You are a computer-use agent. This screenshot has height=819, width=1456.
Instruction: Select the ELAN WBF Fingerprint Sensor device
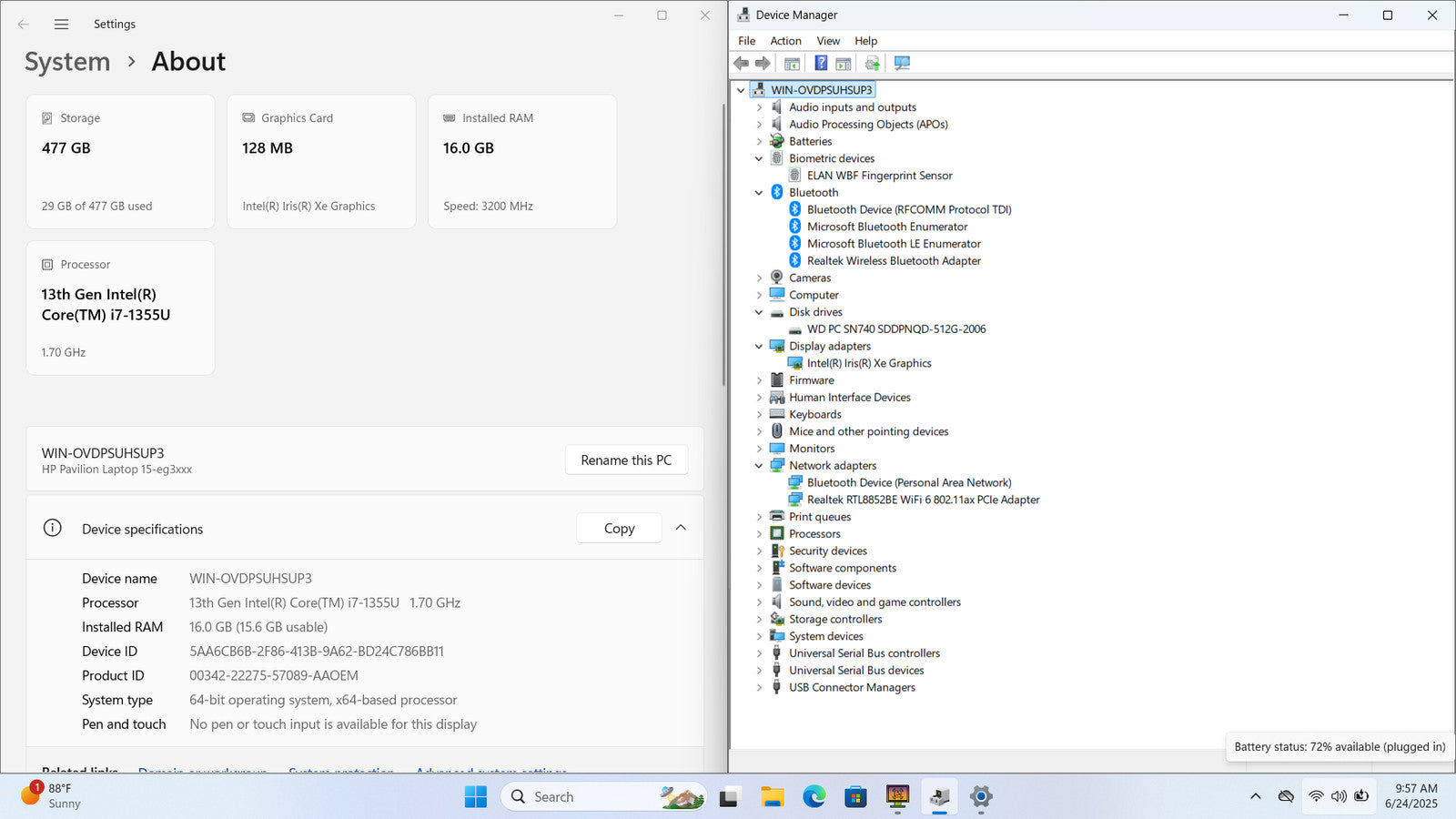pos(879,176)
